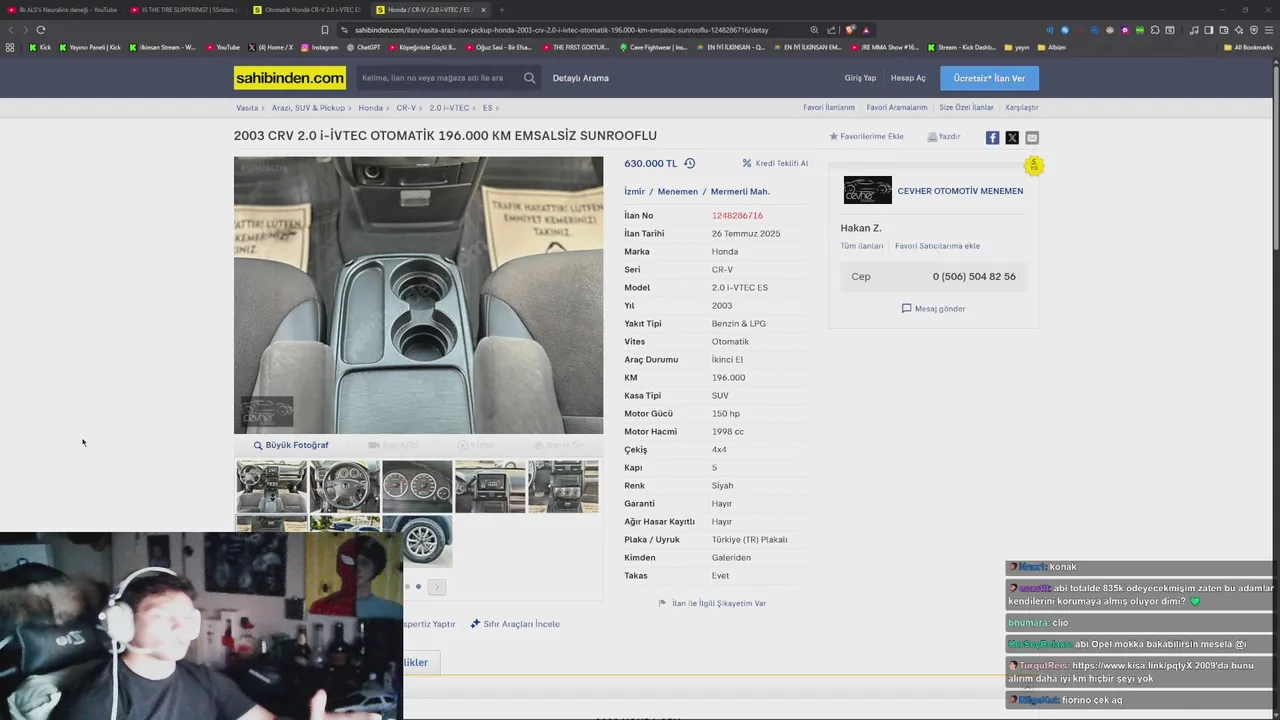Select the steering wheel thumbnail
This screenshot has height=720, width=1280.
pyautogui.click(x=344, y=487)
